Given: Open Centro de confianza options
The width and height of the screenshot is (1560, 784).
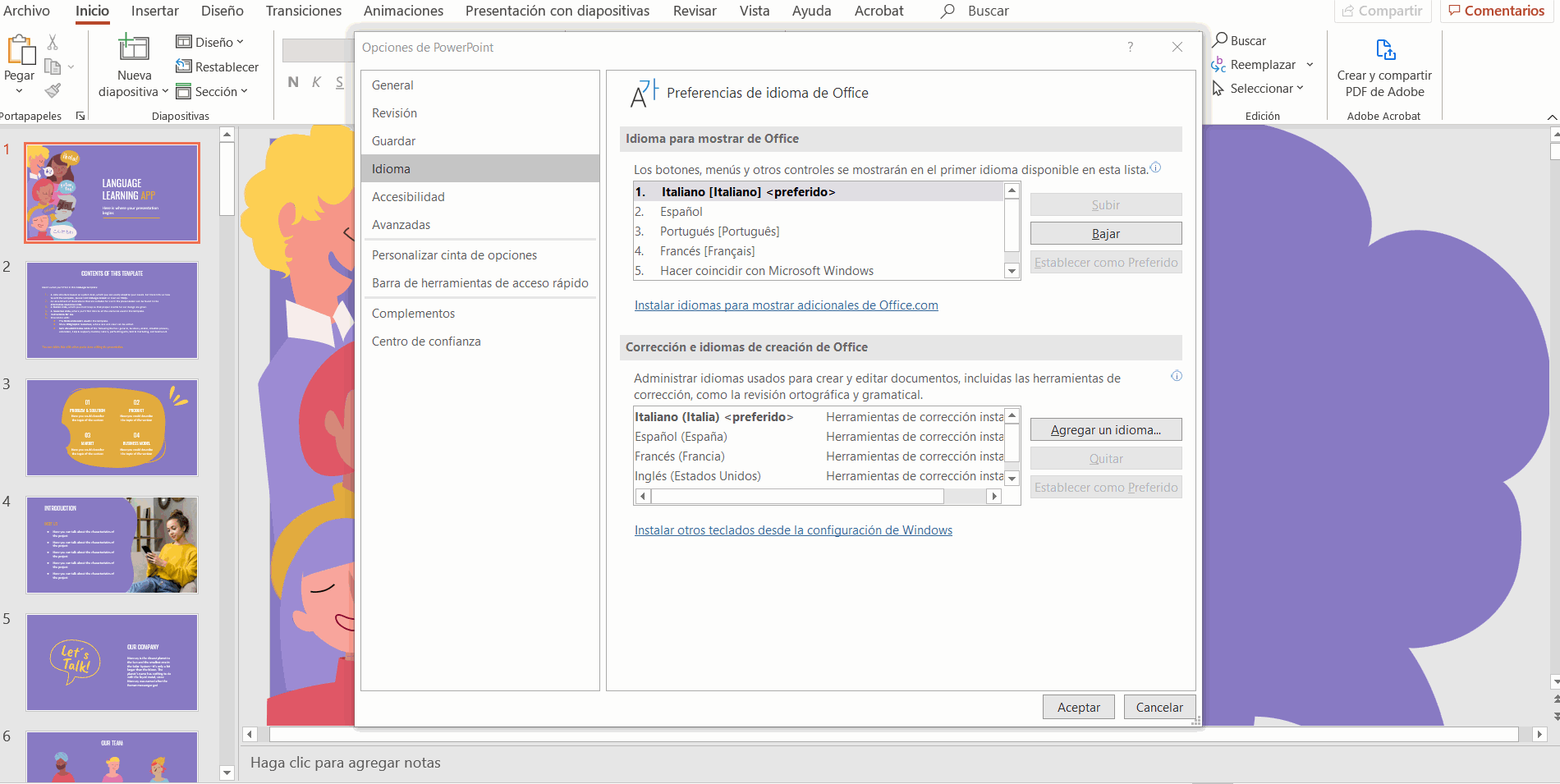Looking at the screenshot, I should coord(480,342).
